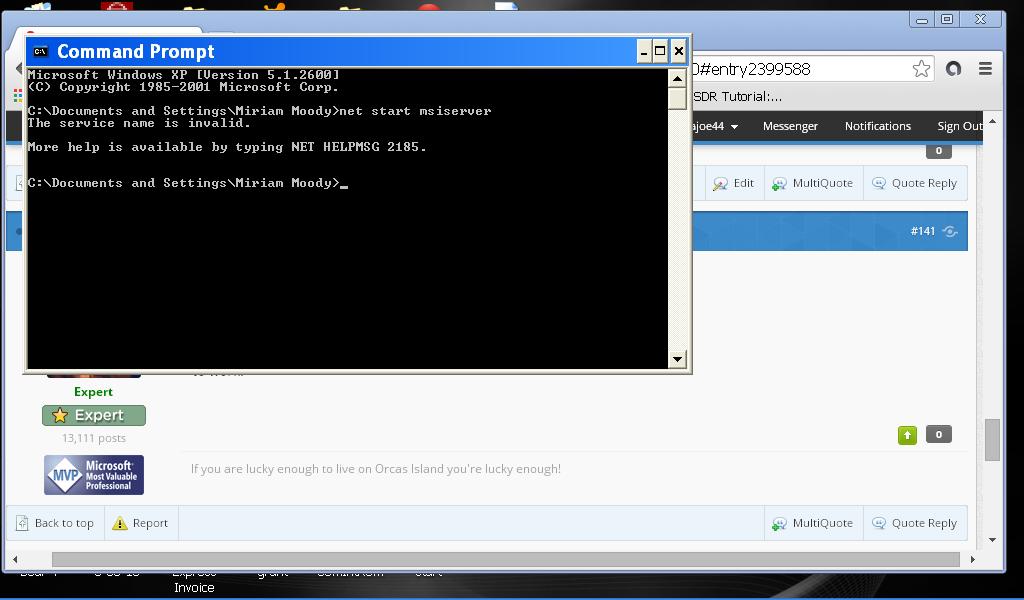Click the green Expert star badge

(94, 415)
